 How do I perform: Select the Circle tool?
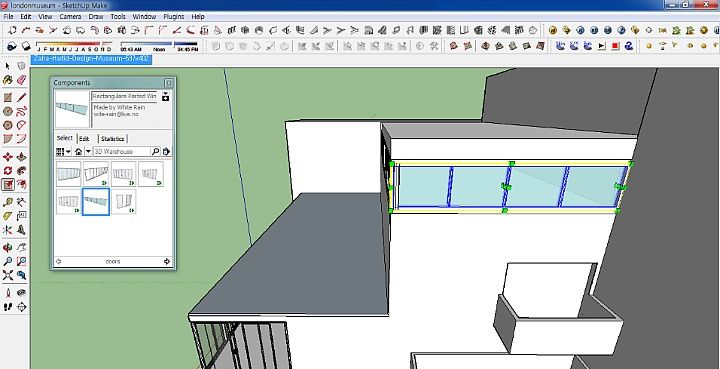pyautogui.click(x=8, y=111)
